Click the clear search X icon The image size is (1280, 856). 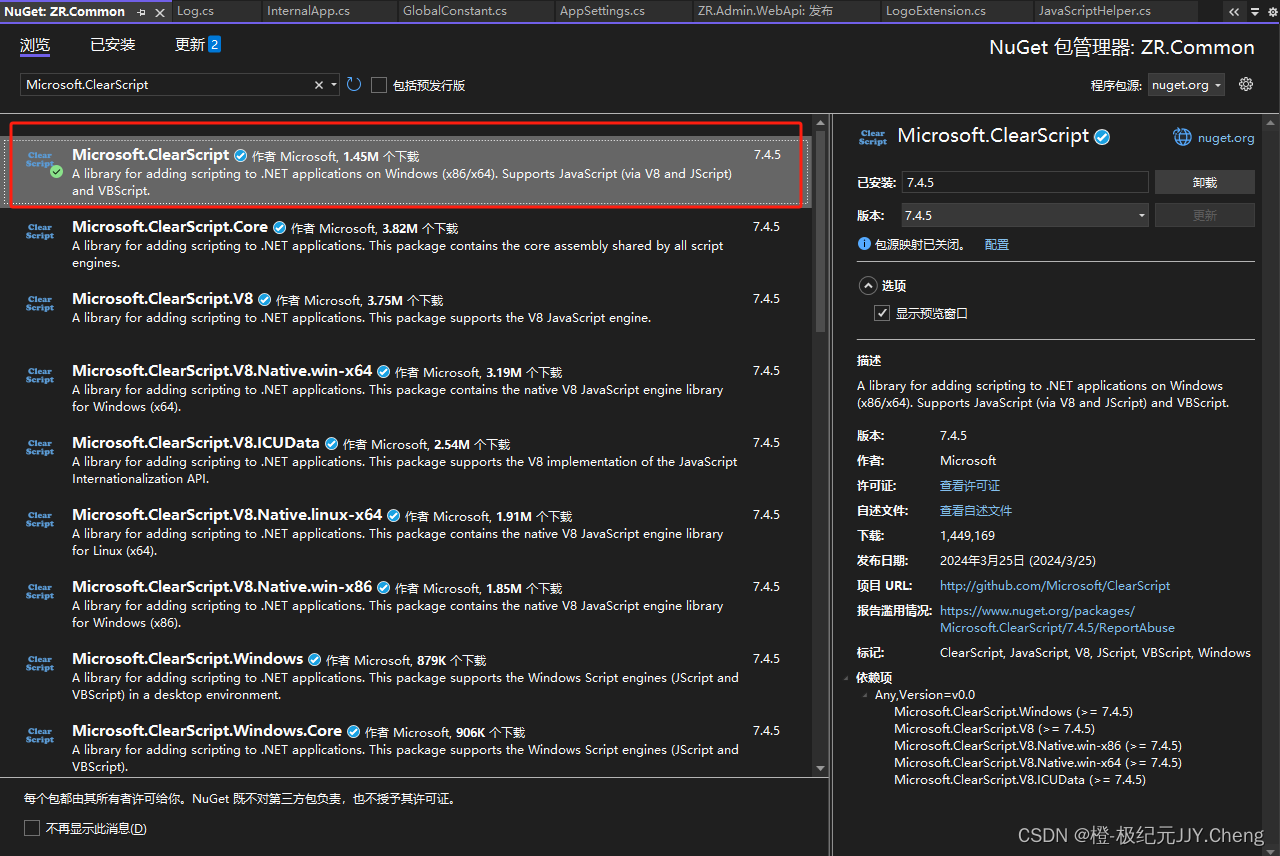(318, 84)
